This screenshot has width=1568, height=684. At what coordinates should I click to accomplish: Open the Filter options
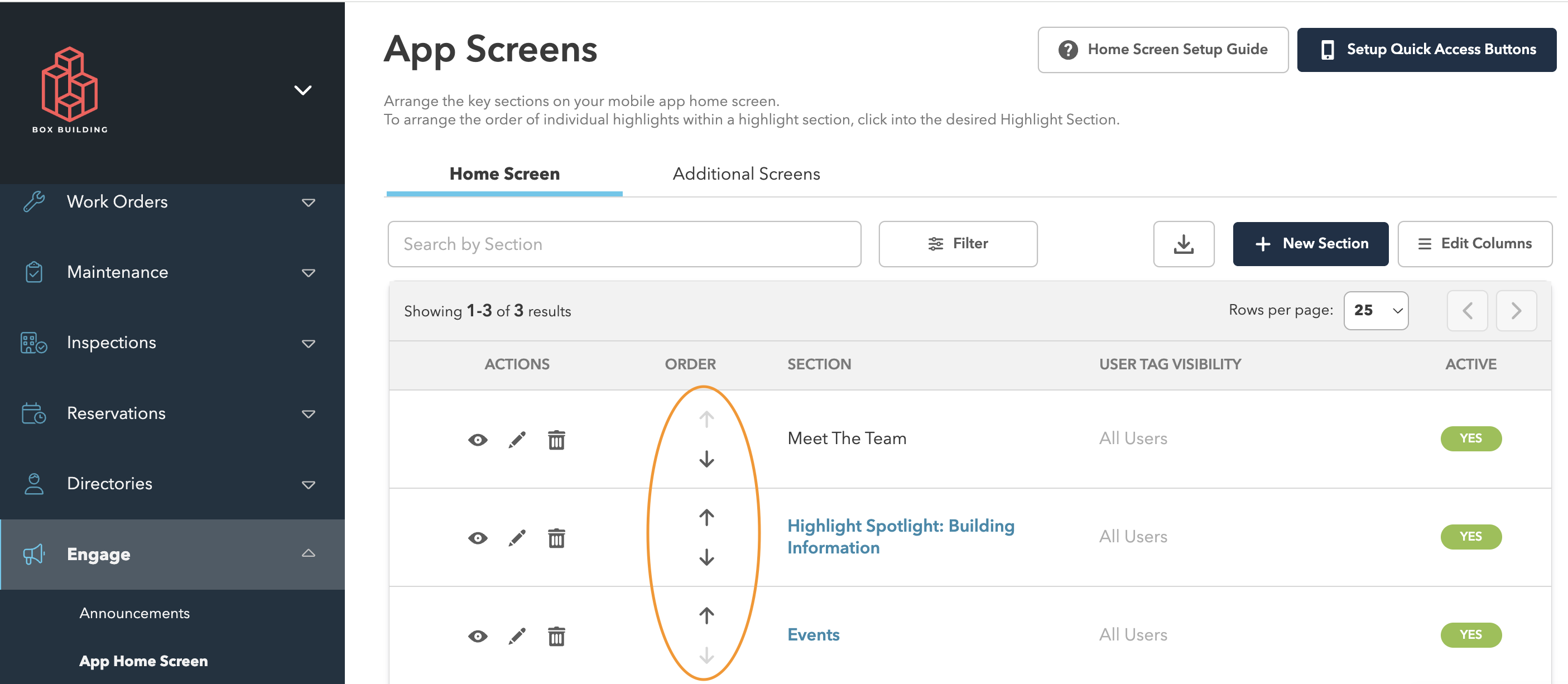tap(958, 243)
